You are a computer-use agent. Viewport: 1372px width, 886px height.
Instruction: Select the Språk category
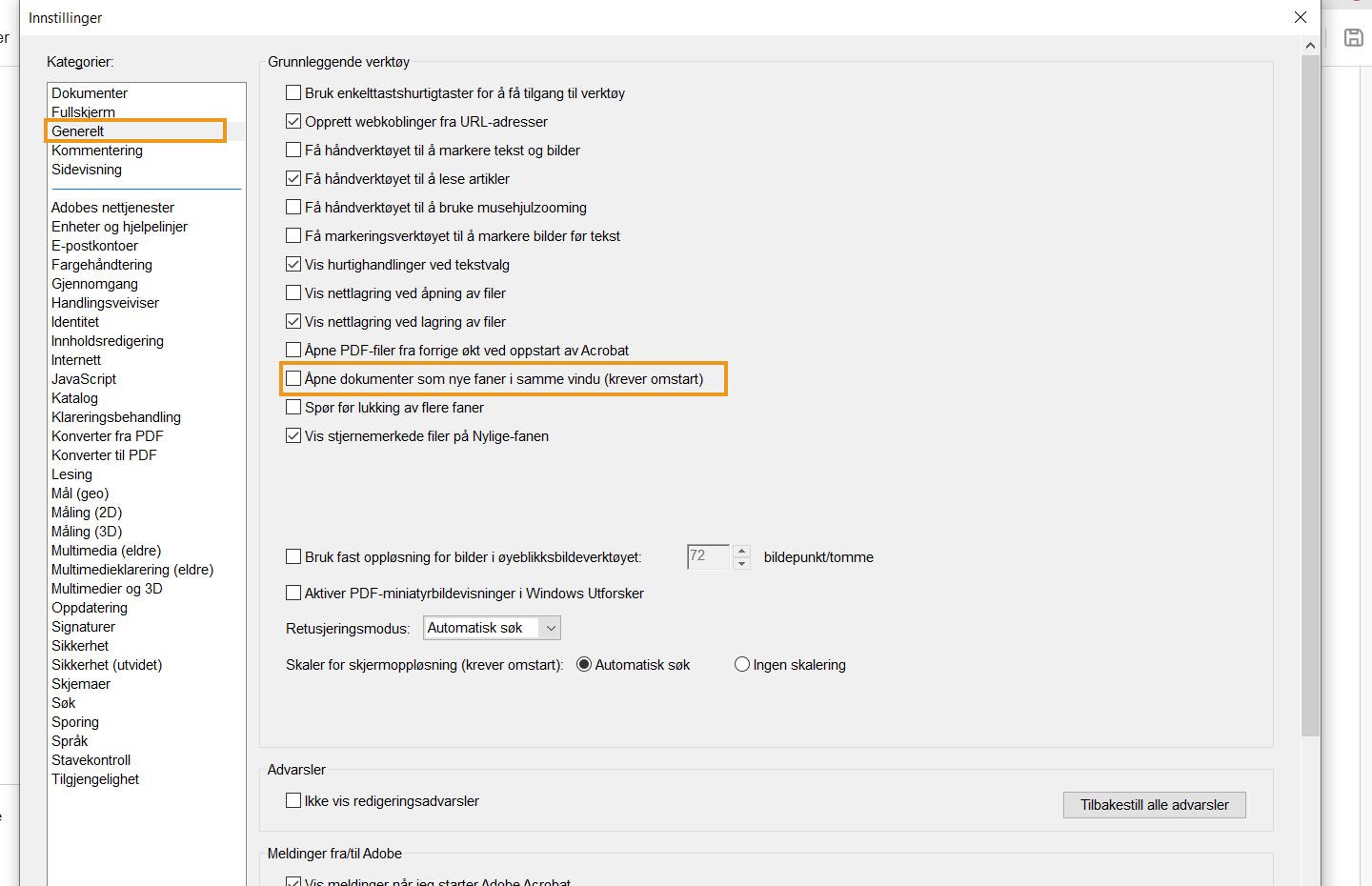[69, 740]
